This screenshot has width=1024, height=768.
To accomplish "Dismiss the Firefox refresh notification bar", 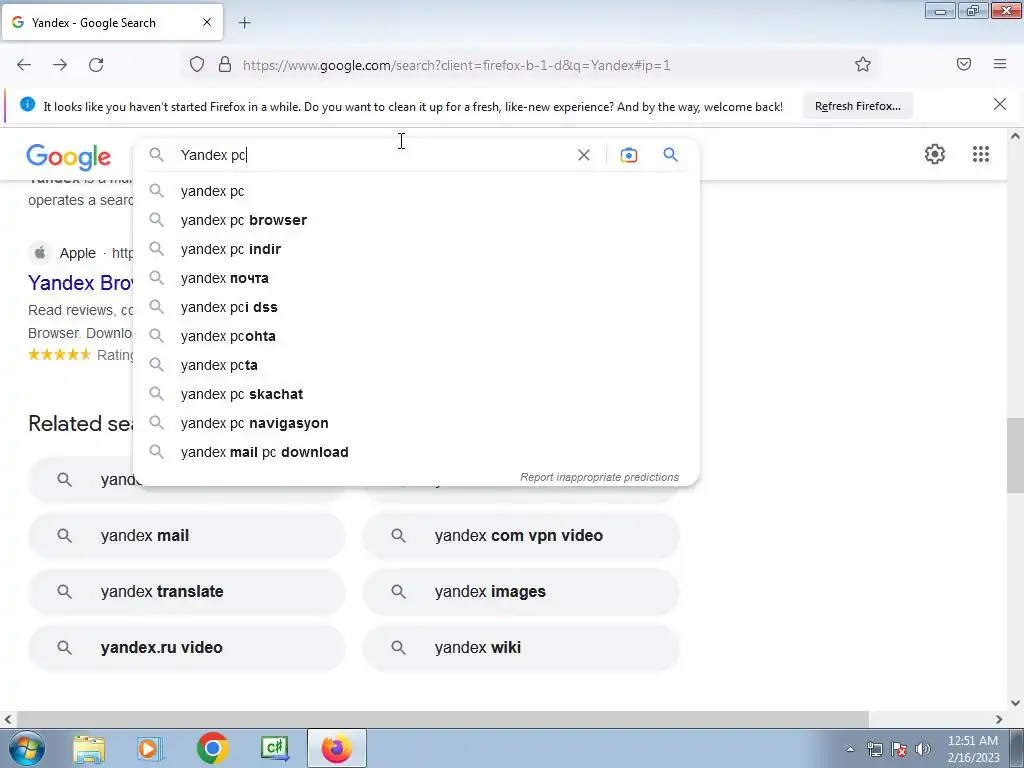I will (1000, 104).
